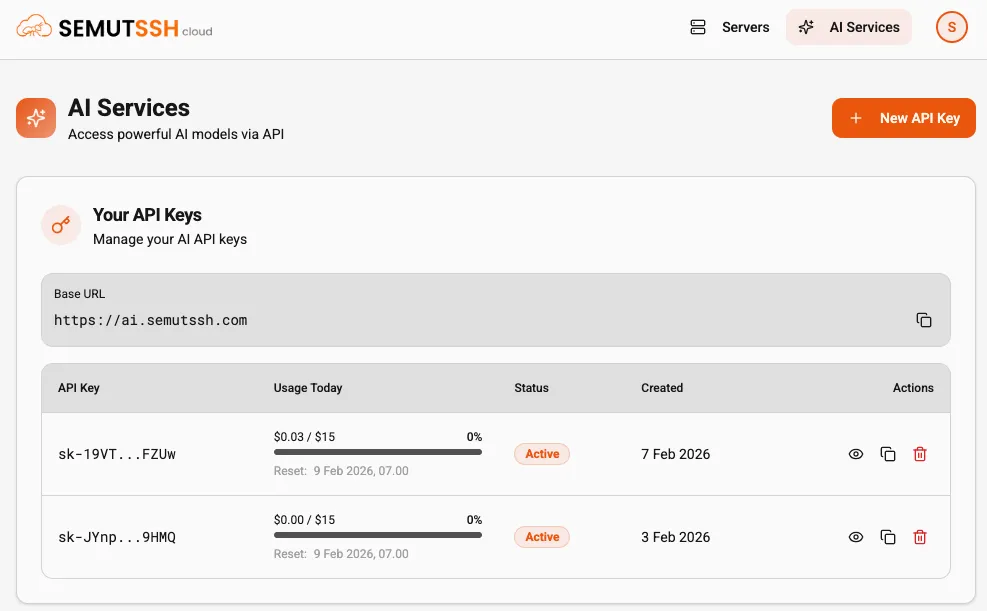Sort the table by the Usage Today column
987x611 pixels.
[x=308, y=388]
